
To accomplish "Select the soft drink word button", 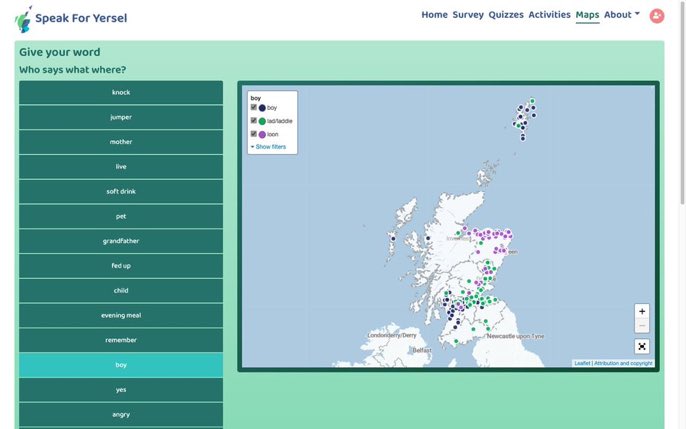I will tap(121, 192).
